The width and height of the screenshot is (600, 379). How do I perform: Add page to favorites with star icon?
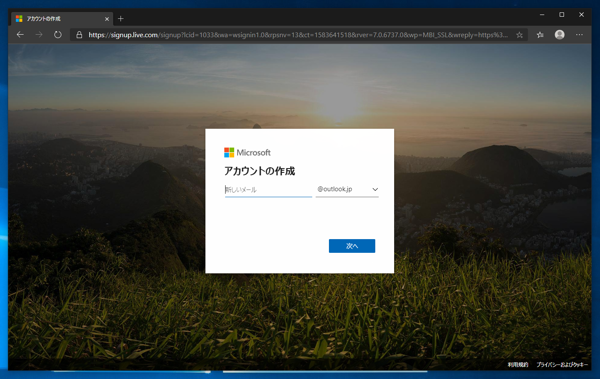[x=519, y=35]
